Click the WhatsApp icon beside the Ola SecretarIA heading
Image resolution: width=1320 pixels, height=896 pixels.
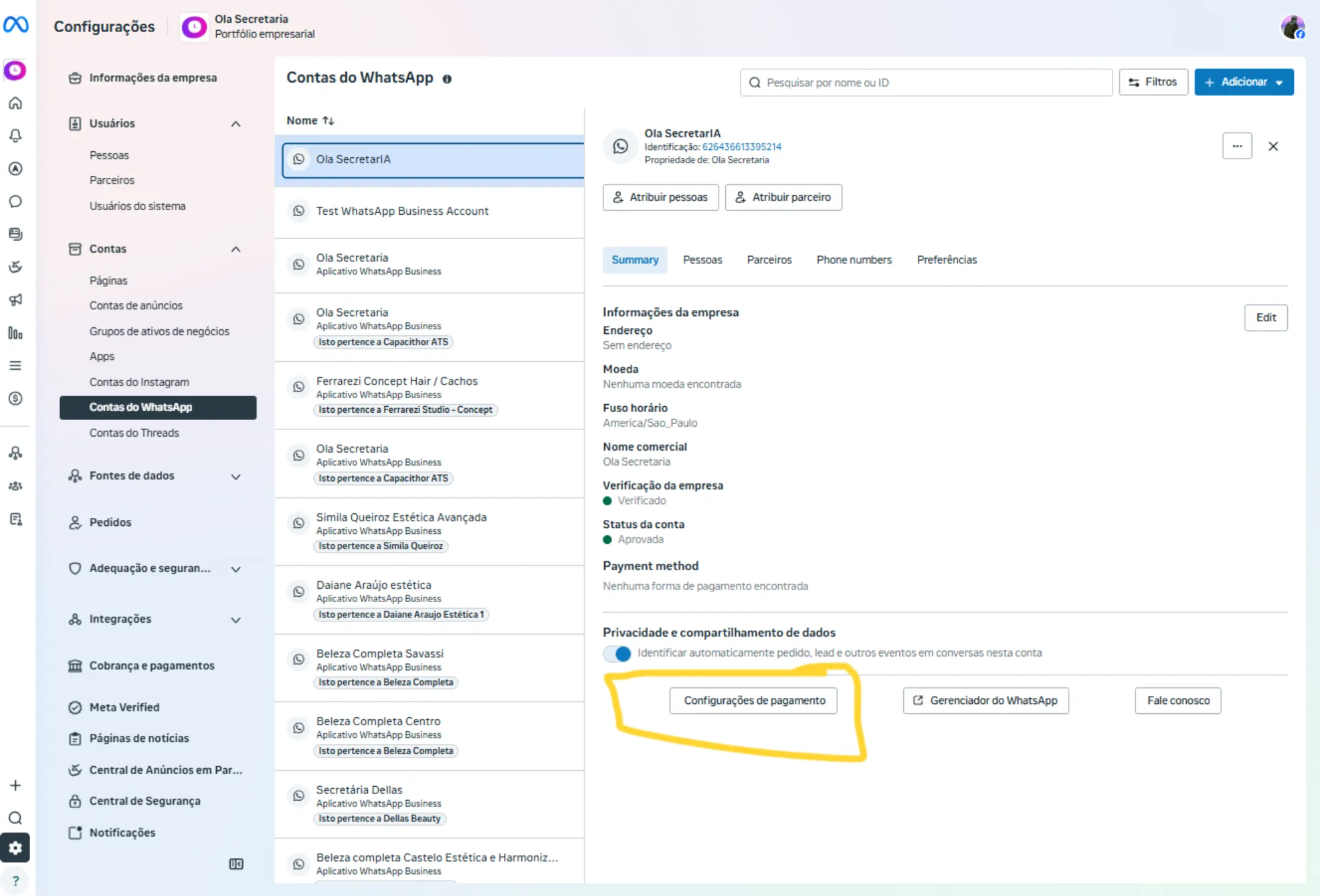(621, 146)
